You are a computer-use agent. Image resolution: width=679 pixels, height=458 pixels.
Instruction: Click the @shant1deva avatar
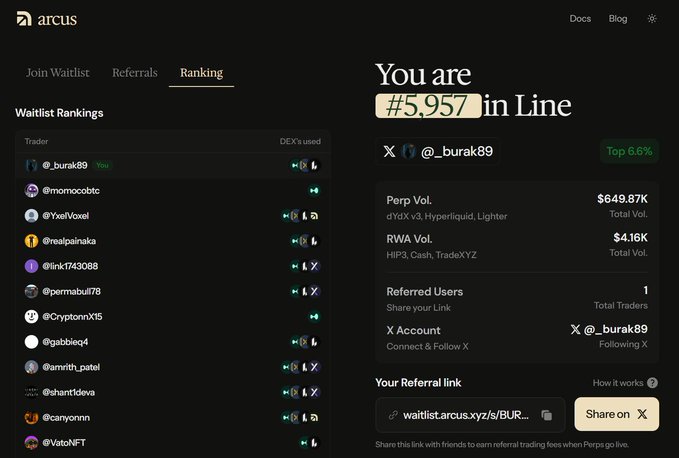pos(31,392)
